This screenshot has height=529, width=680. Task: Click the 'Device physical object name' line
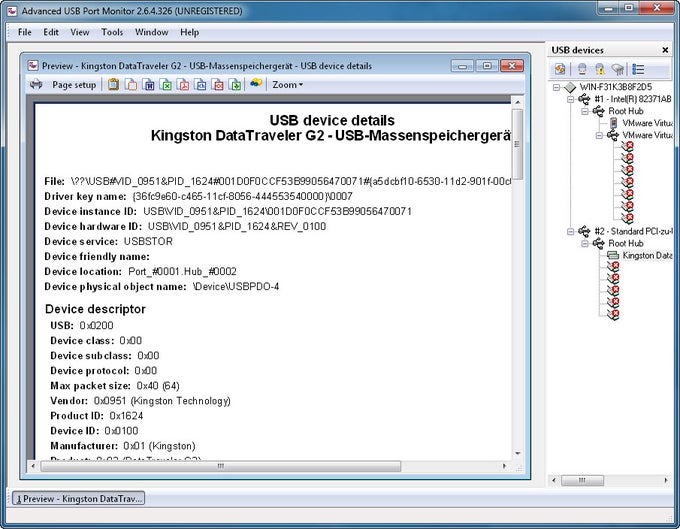pyautogui.click(x=161, y=287)
